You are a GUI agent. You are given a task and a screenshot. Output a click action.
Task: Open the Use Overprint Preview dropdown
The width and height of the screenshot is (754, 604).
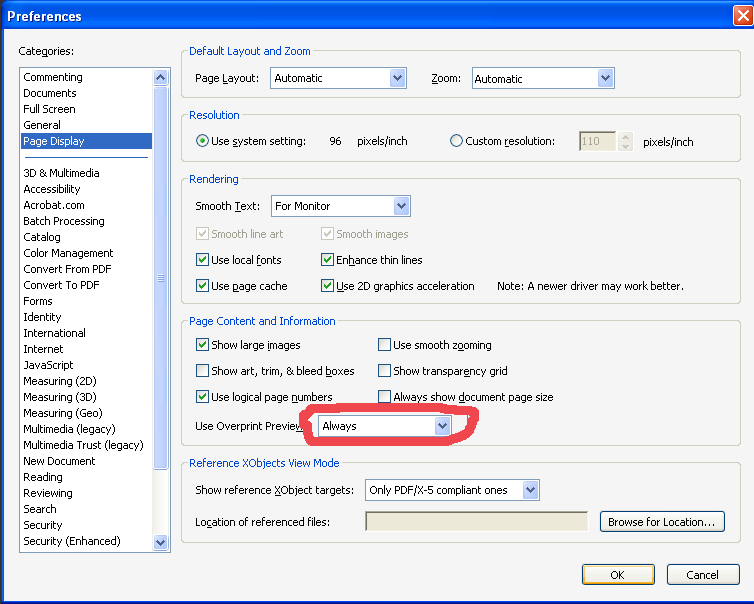(384, 426)
